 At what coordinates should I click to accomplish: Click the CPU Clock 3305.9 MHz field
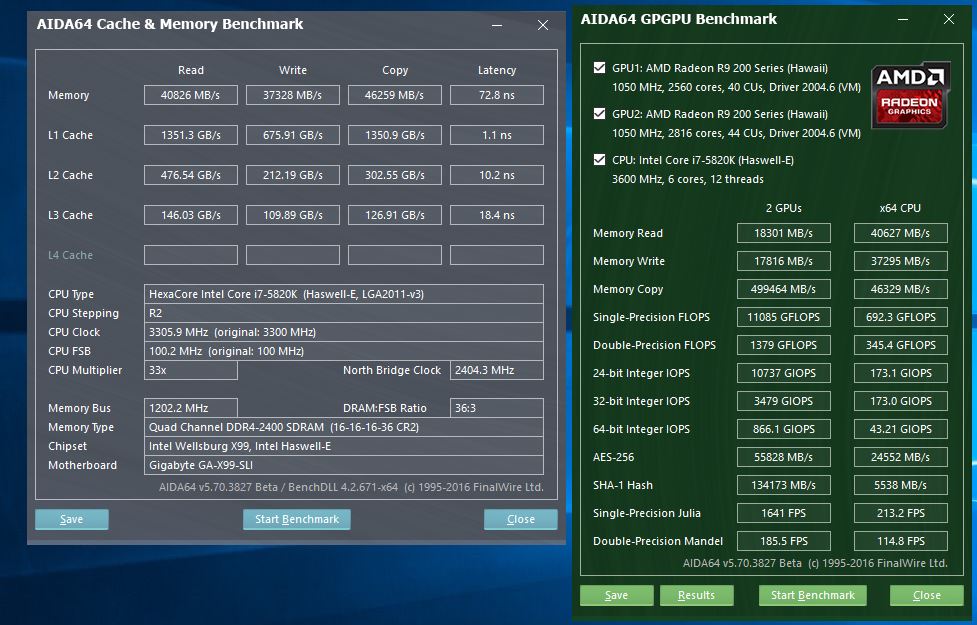[x=343, y=332]
